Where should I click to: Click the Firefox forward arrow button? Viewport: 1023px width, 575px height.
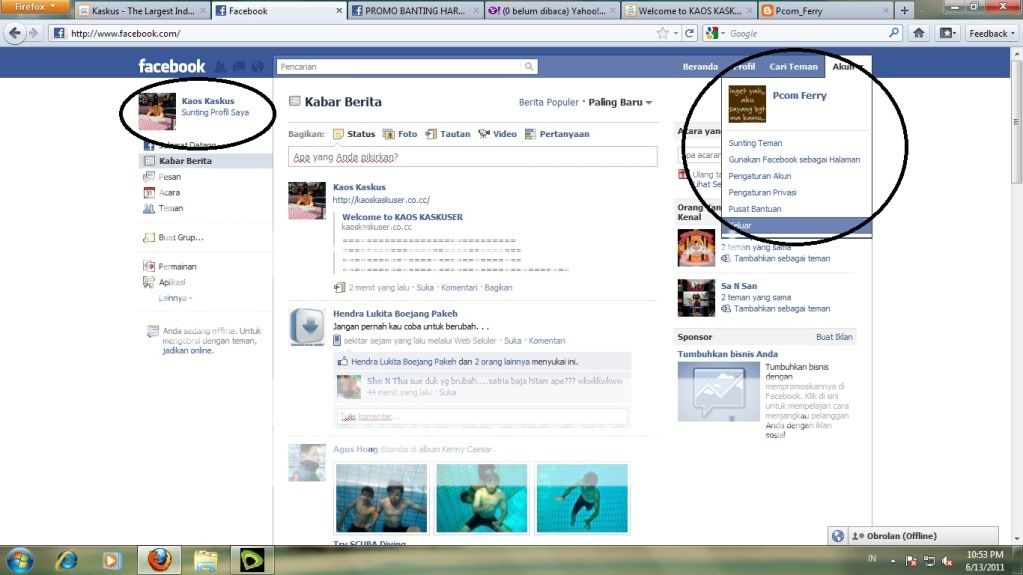[x=33, y=33]
